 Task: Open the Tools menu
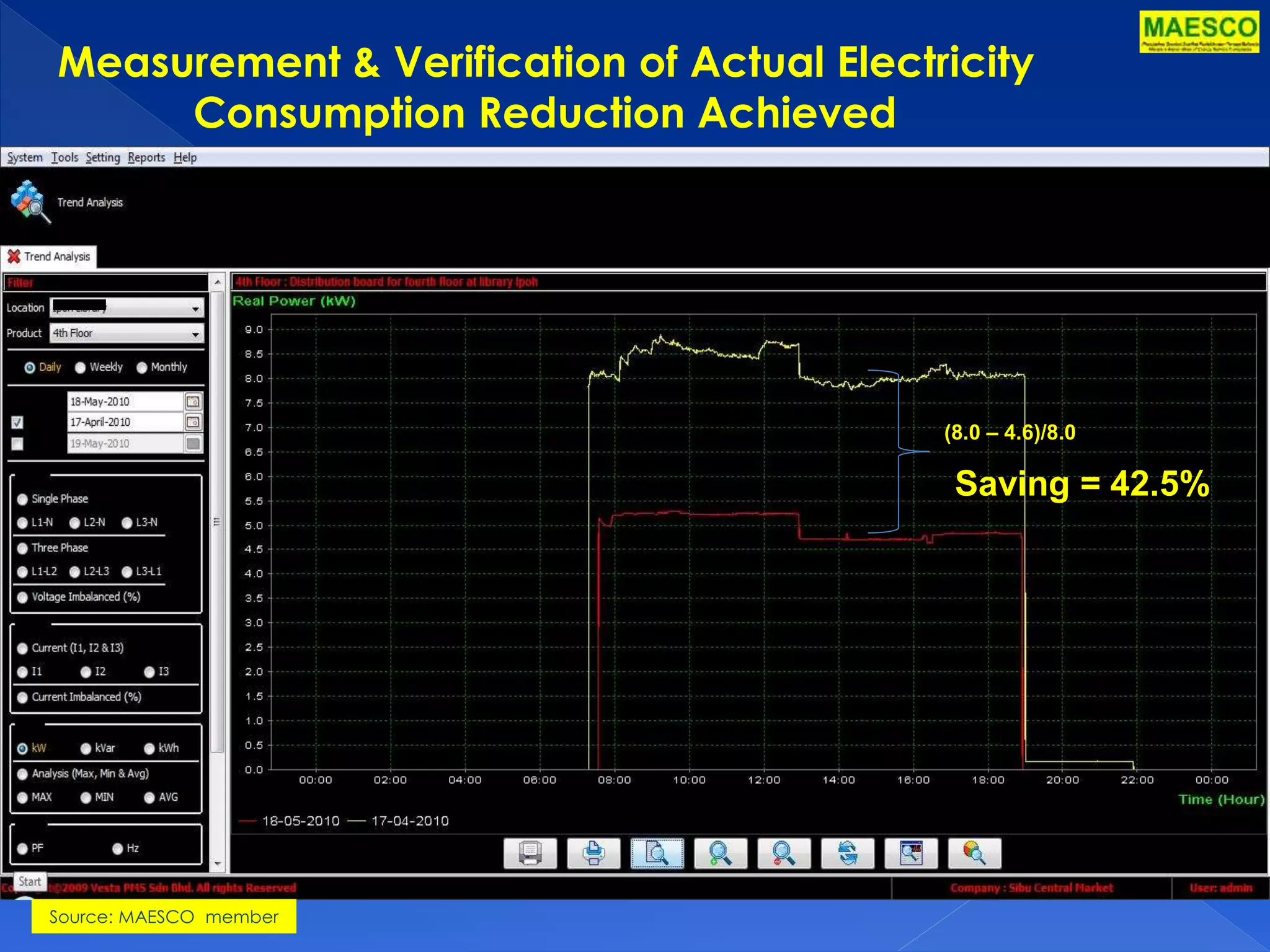coord(64,157)
